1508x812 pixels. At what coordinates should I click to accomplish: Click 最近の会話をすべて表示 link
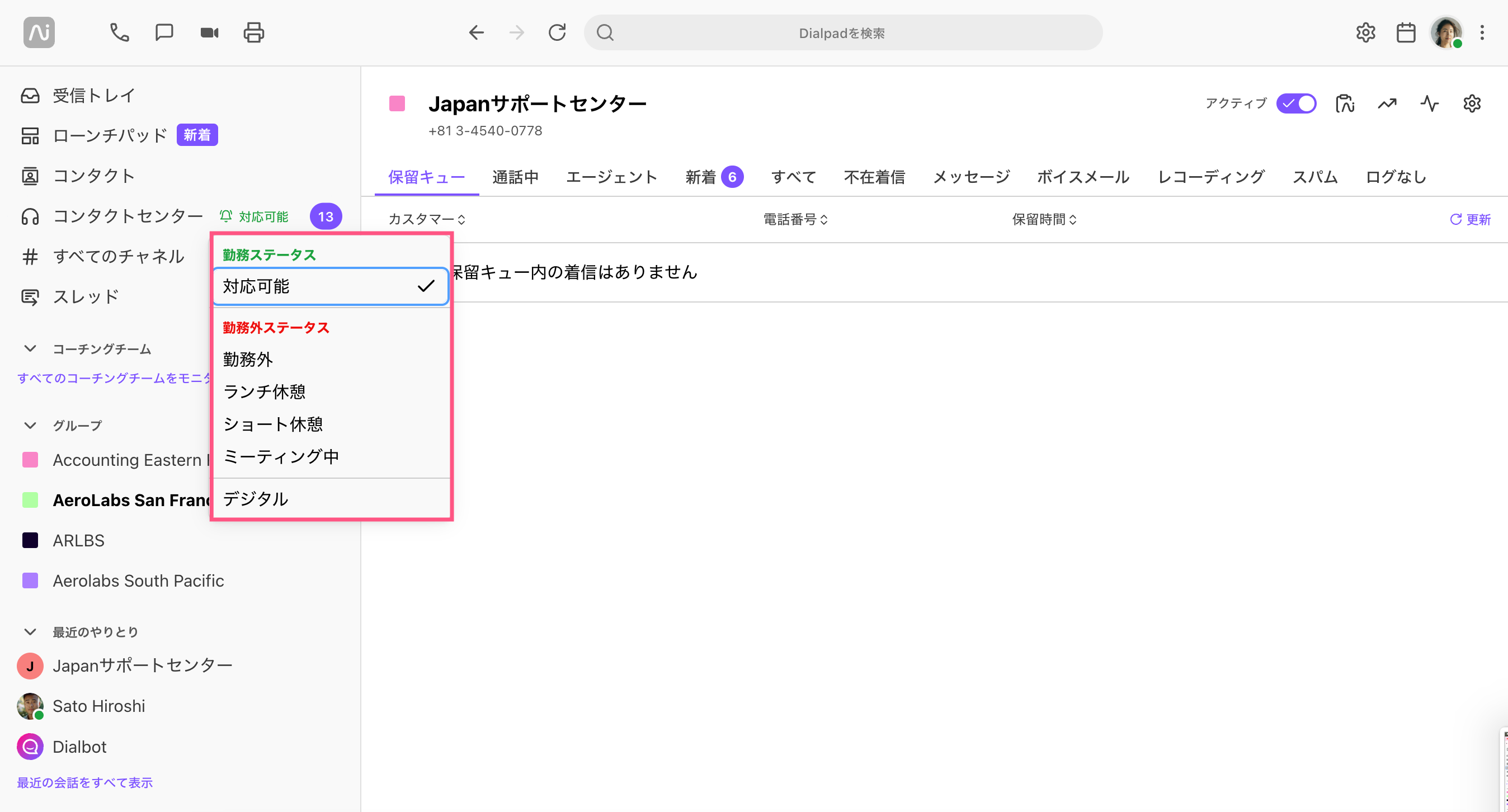click(x=85, y=782)
